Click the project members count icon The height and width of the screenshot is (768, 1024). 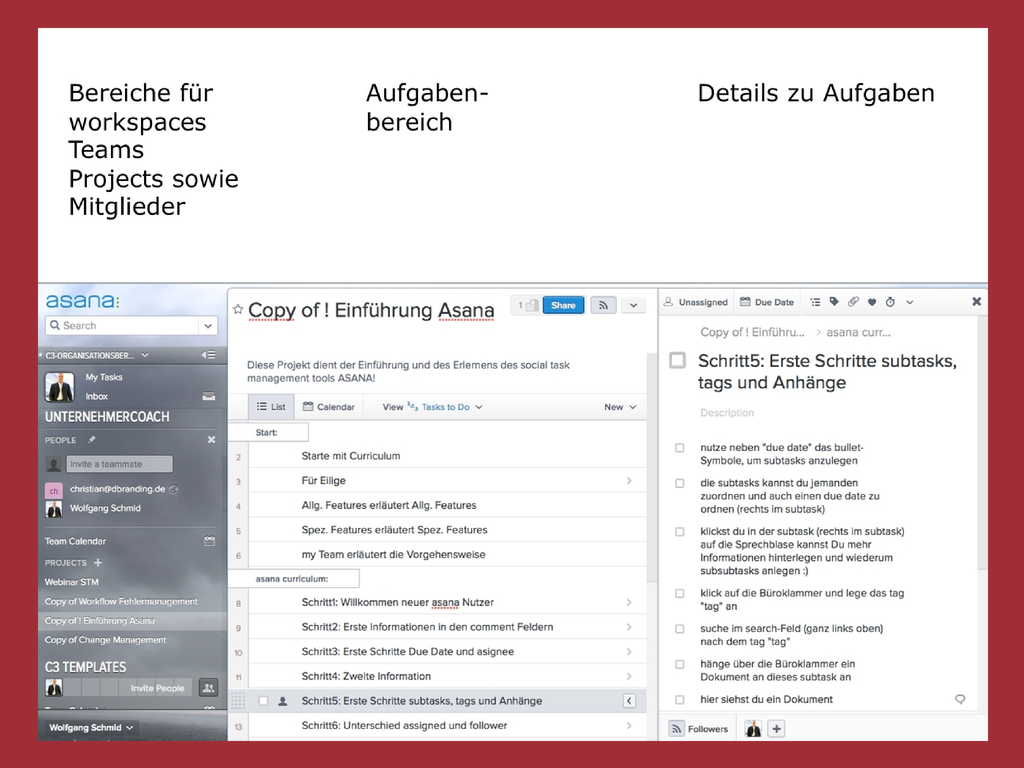point(528,305)
